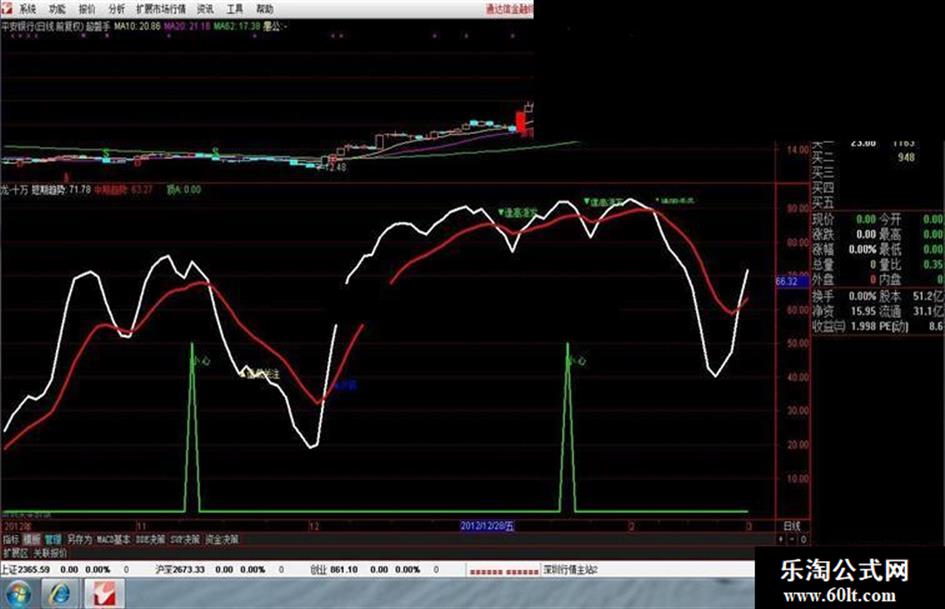Image resolution: width=945 pixels, height=609 pixels.
Task: Open the 扩展区 tab
Action: pyautogui.click(x=15, y=553)
